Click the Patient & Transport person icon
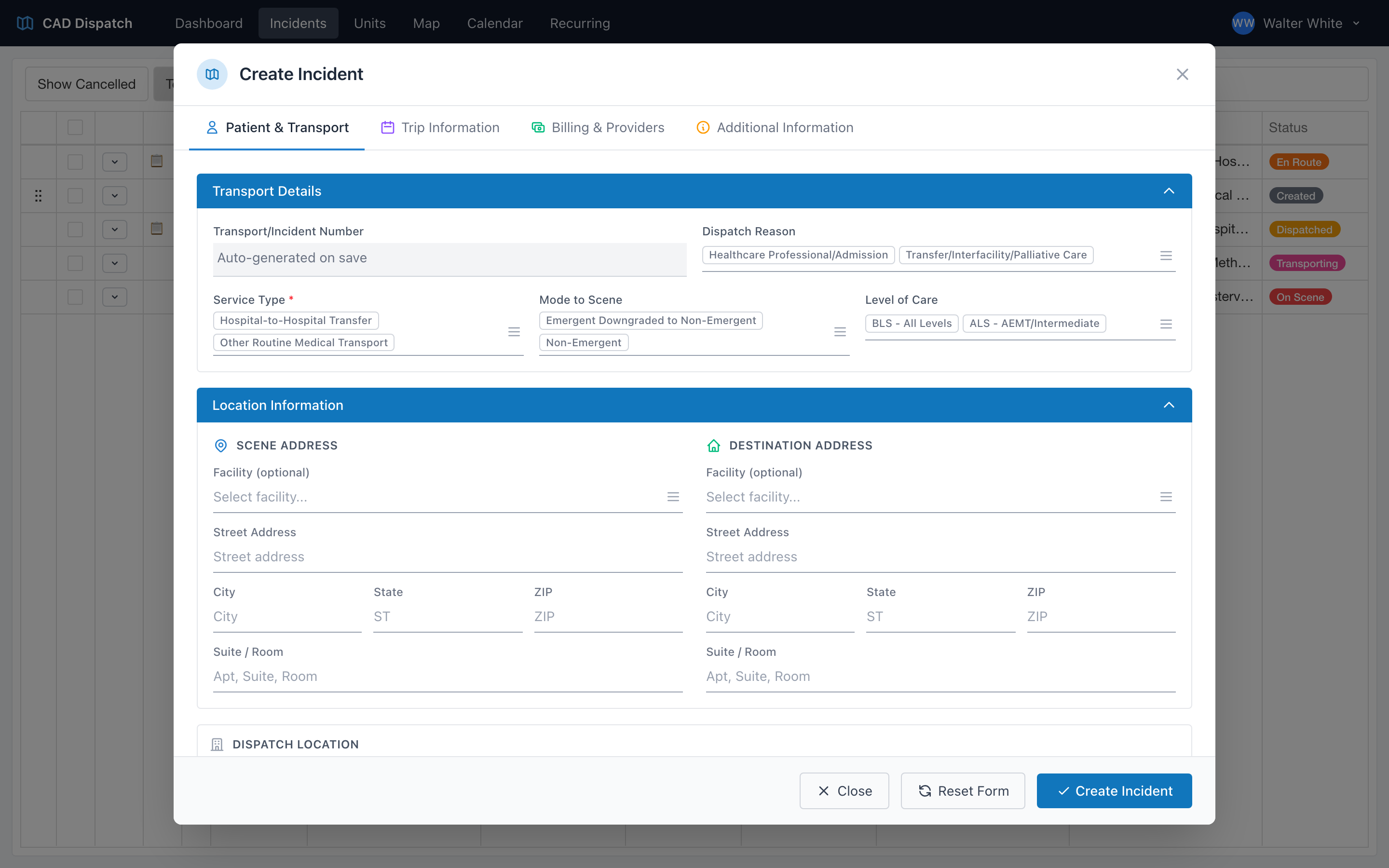1389x868 pixels. pyautogui.click(x=212, y=127)
